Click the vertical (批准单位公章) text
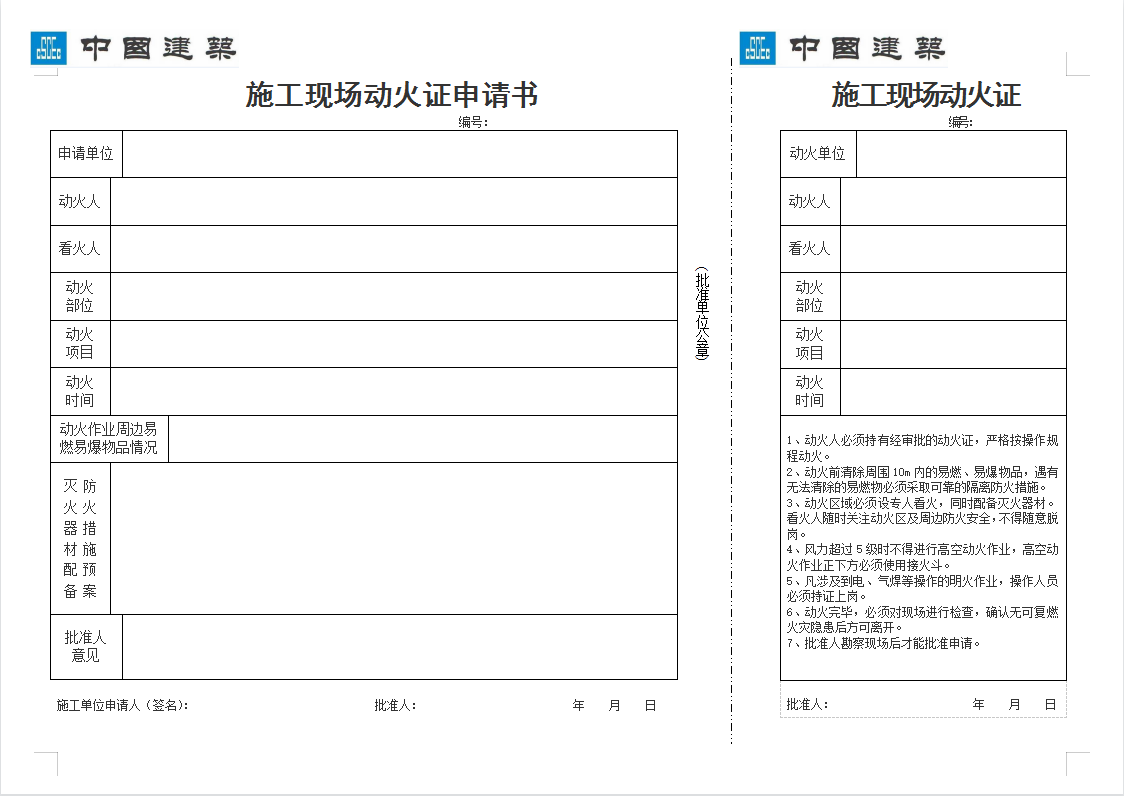The image size is (1124, 796). click(702, 313)
